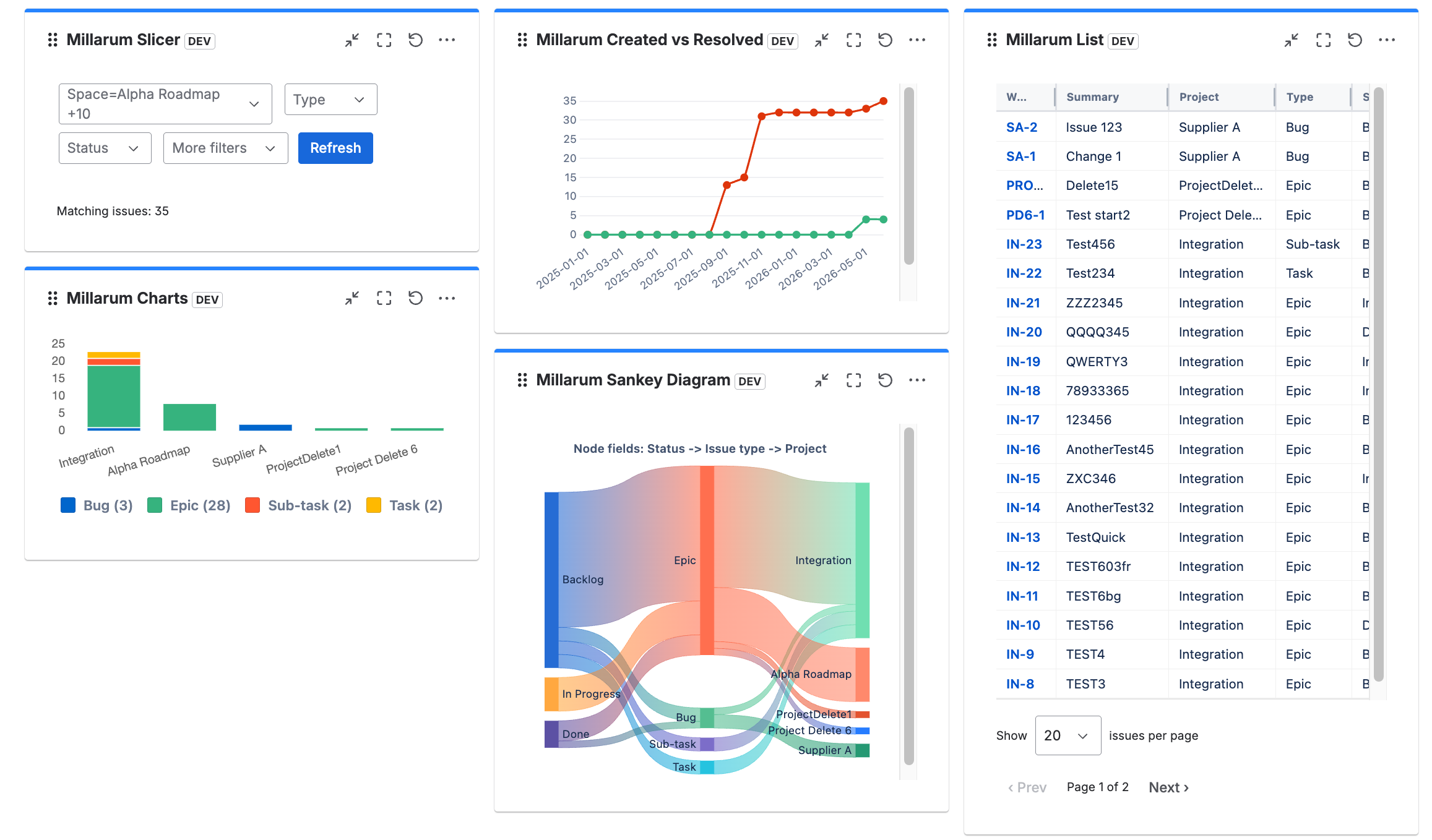Change the issues per page dropdown

1068,735
